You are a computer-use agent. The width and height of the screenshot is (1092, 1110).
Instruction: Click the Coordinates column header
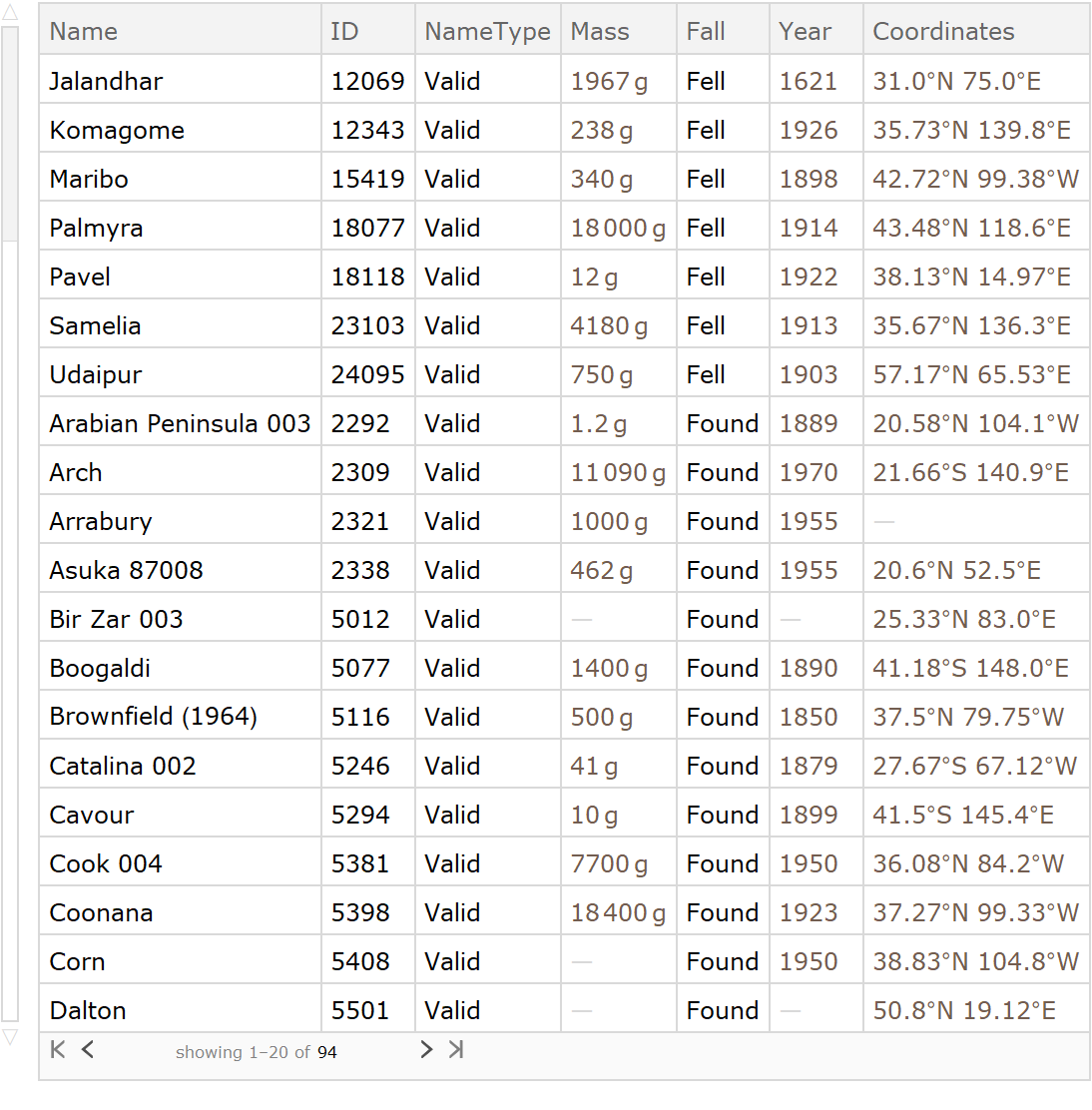click(943, 32)
